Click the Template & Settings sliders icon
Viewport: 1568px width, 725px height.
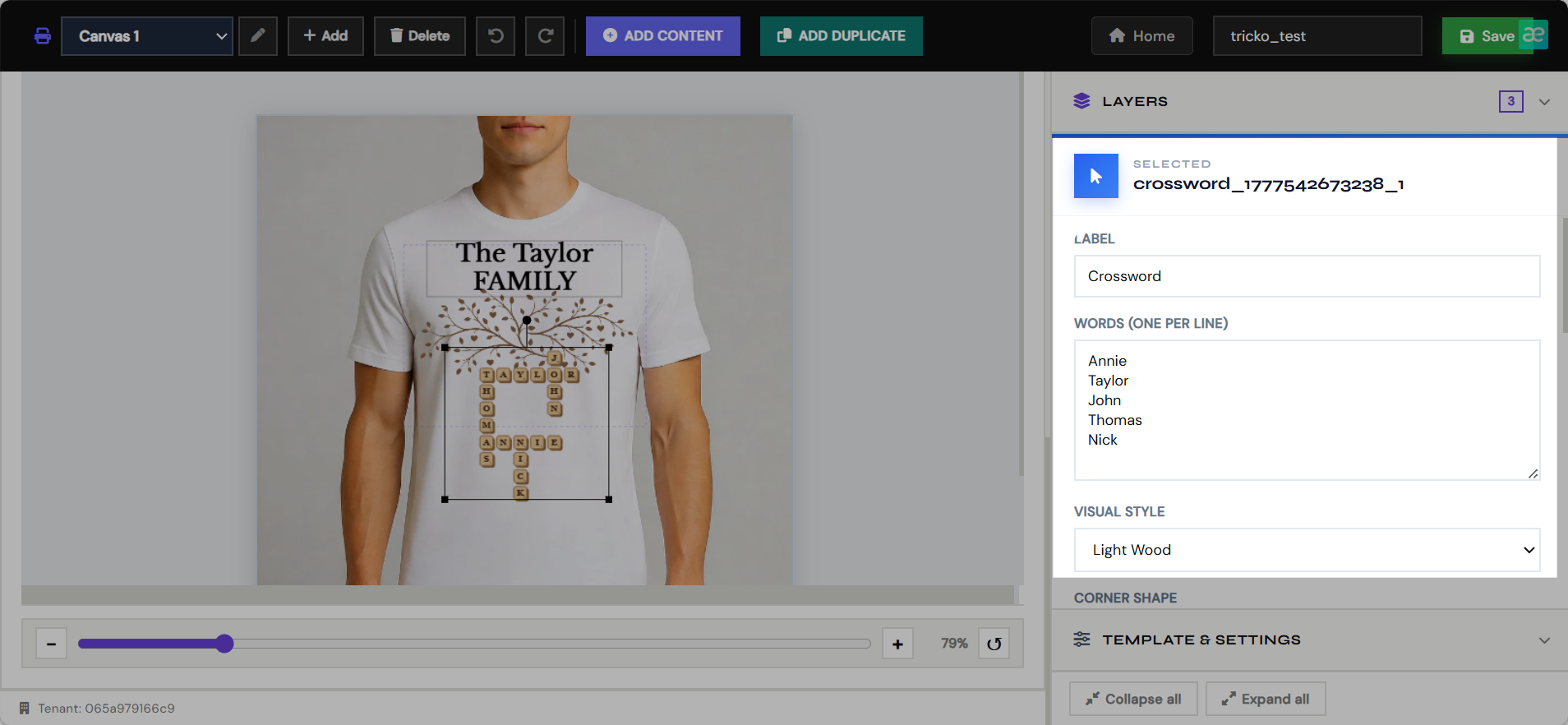pos(1081,640)
